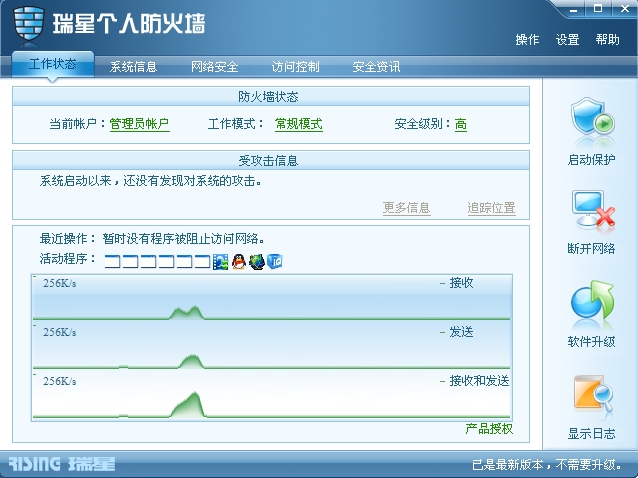Click the 追踪位置 link
Screen dimensions: 638x478
coord(492,208)
